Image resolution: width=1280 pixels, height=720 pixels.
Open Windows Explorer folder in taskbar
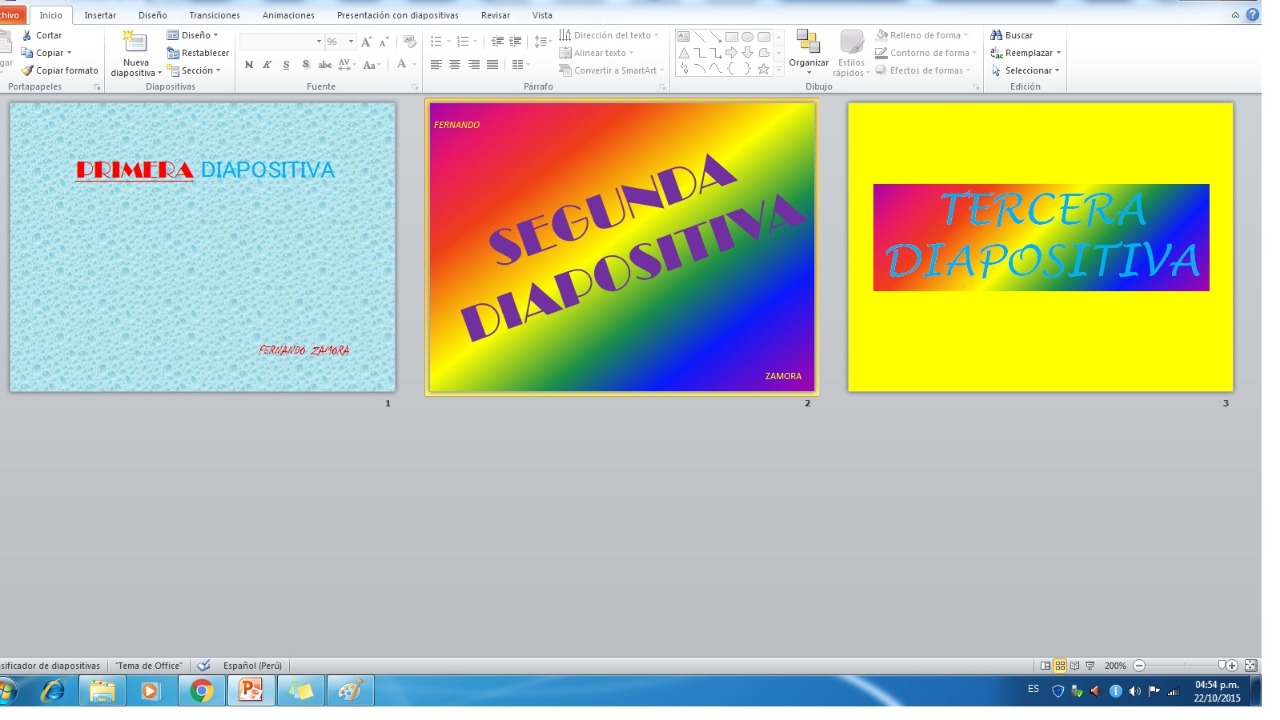102,691
